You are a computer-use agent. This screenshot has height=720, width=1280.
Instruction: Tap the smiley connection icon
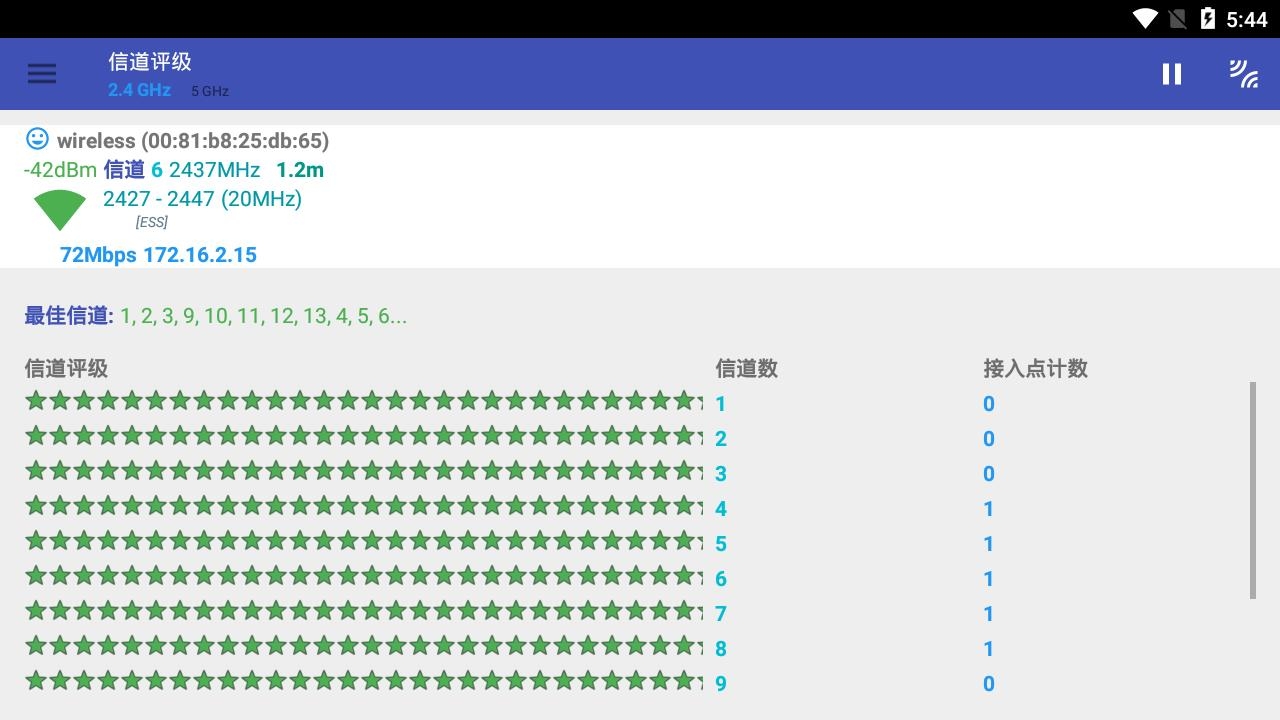[37, 139]
